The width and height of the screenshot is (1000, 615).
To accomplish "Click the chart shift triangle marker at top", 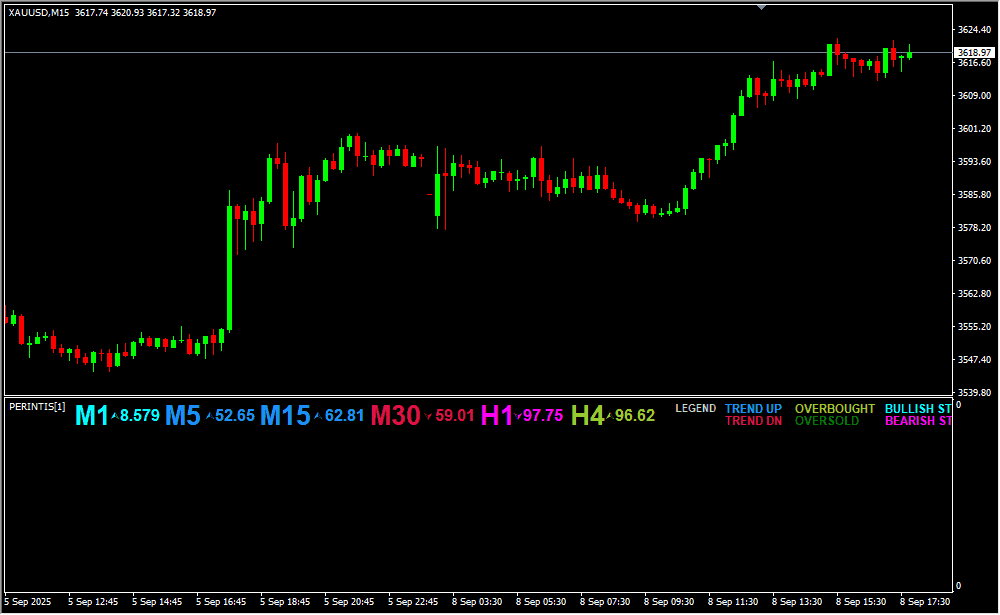I will click(762, 7).
